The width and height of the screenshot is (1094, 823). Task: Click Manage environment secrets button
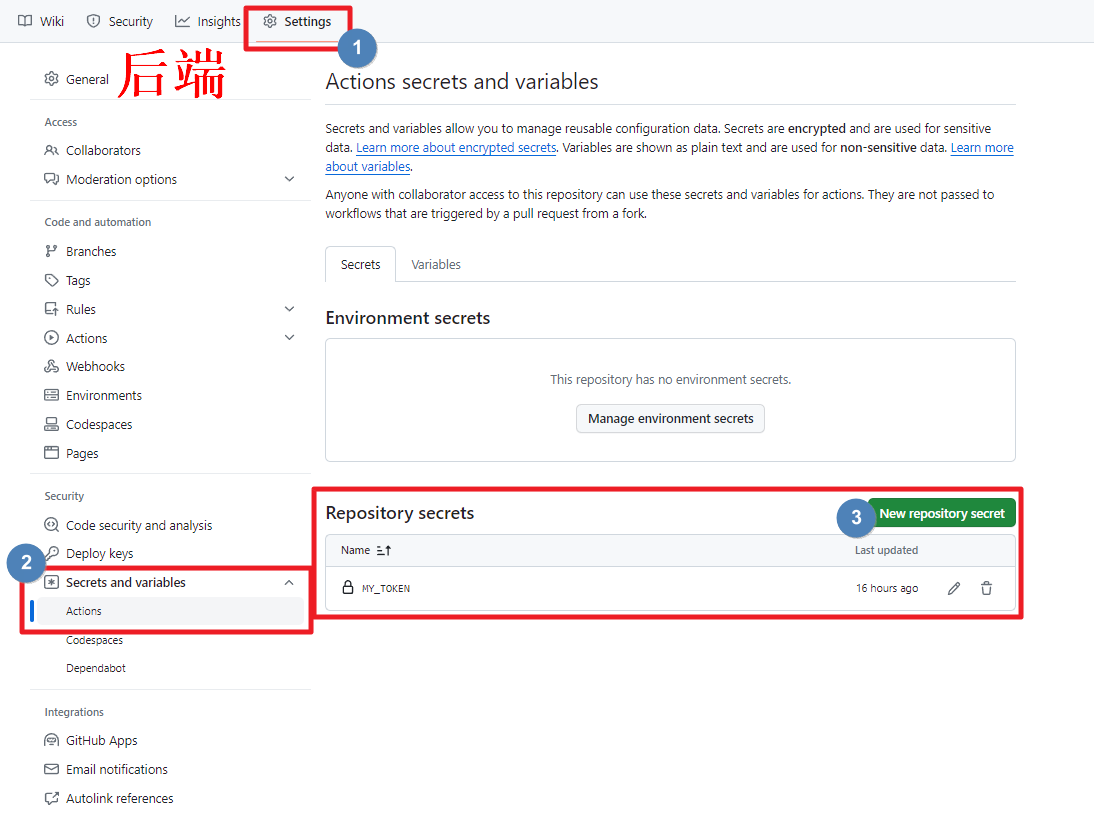click(670, 419)
